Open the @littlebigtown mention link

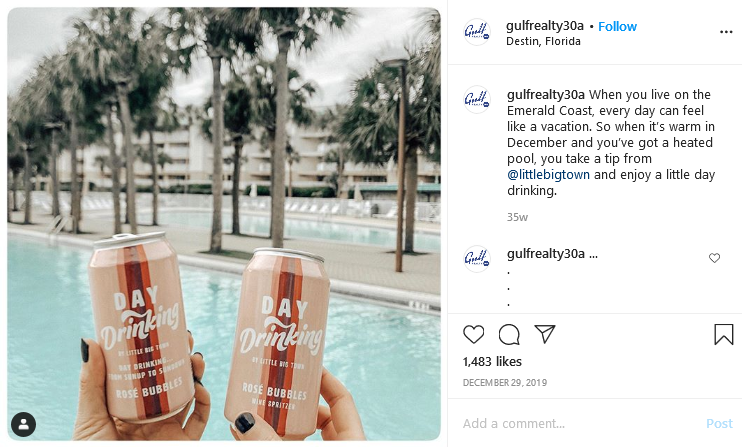point(548,175)
